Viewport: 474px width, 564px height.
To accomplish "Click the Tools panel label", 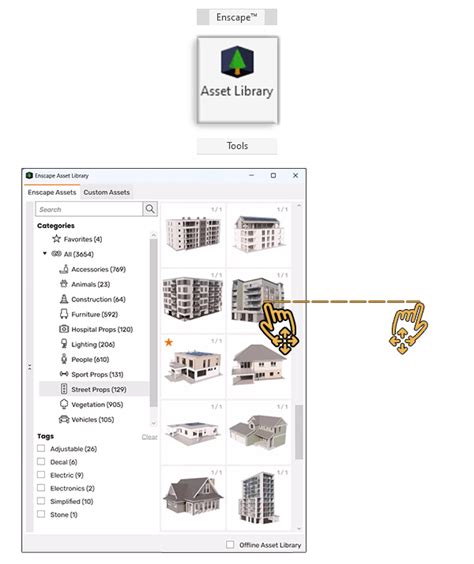I will coord(237,146).
